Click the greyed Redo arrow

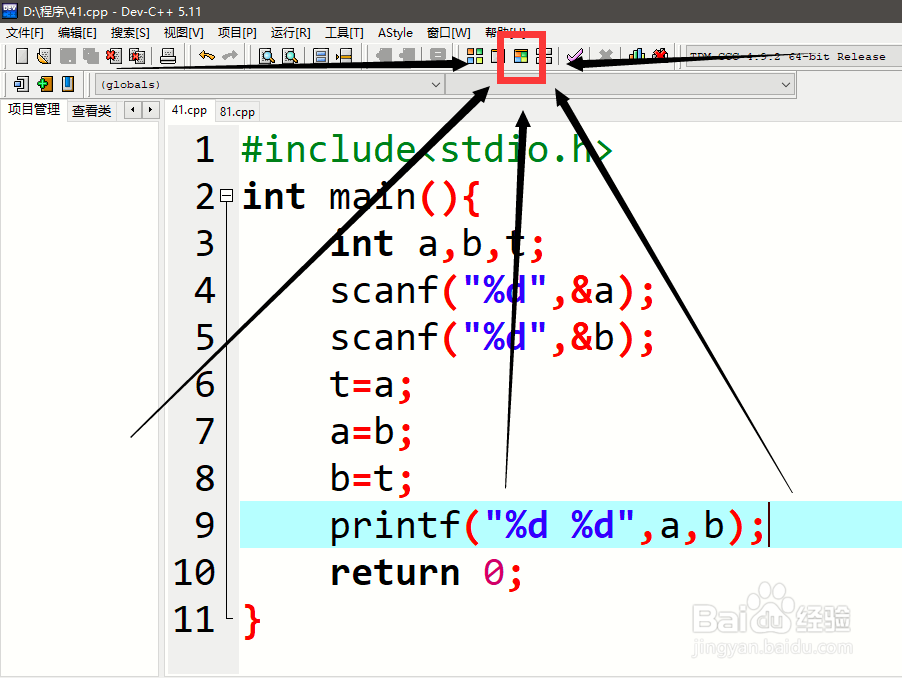click(x=230, y=55)
